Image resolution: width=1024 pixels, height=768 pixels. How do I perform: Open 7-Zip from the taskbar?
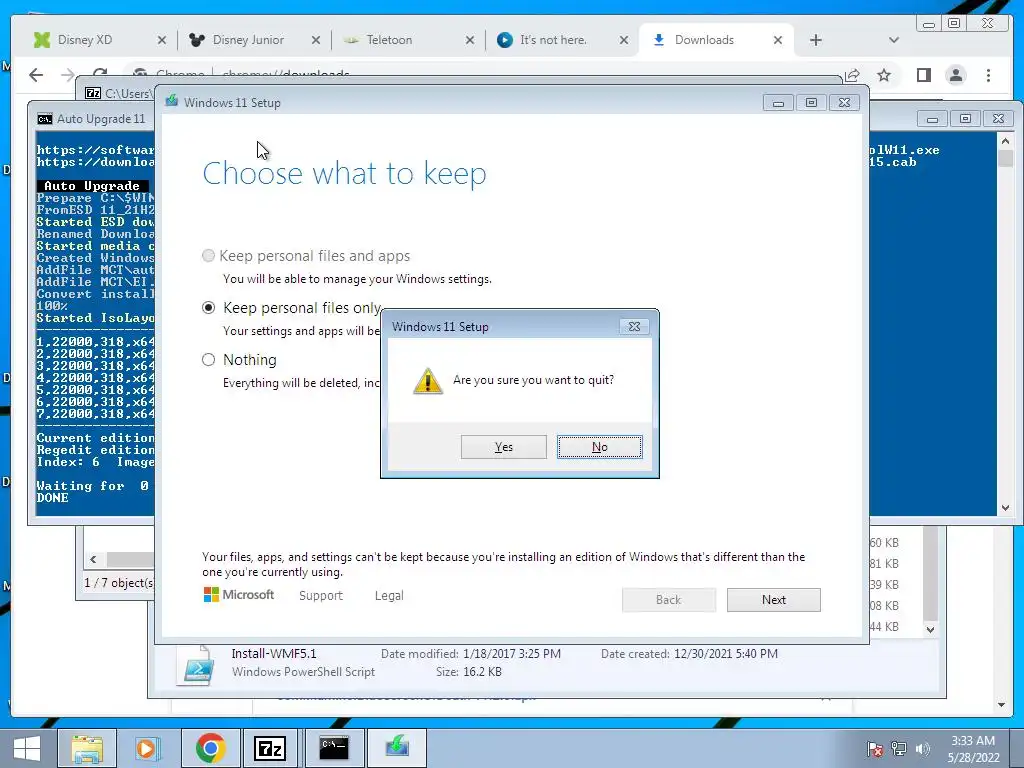pos(271,748)
